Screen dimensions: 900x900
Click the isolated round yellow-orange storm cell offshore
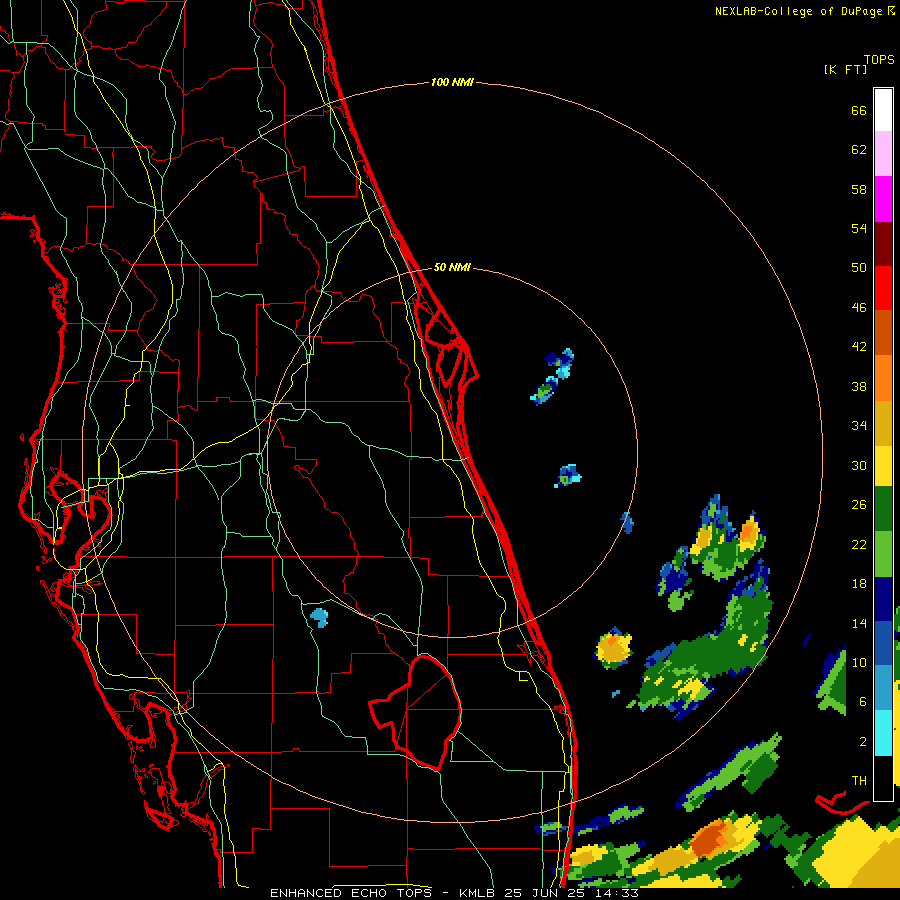point(614,648)
